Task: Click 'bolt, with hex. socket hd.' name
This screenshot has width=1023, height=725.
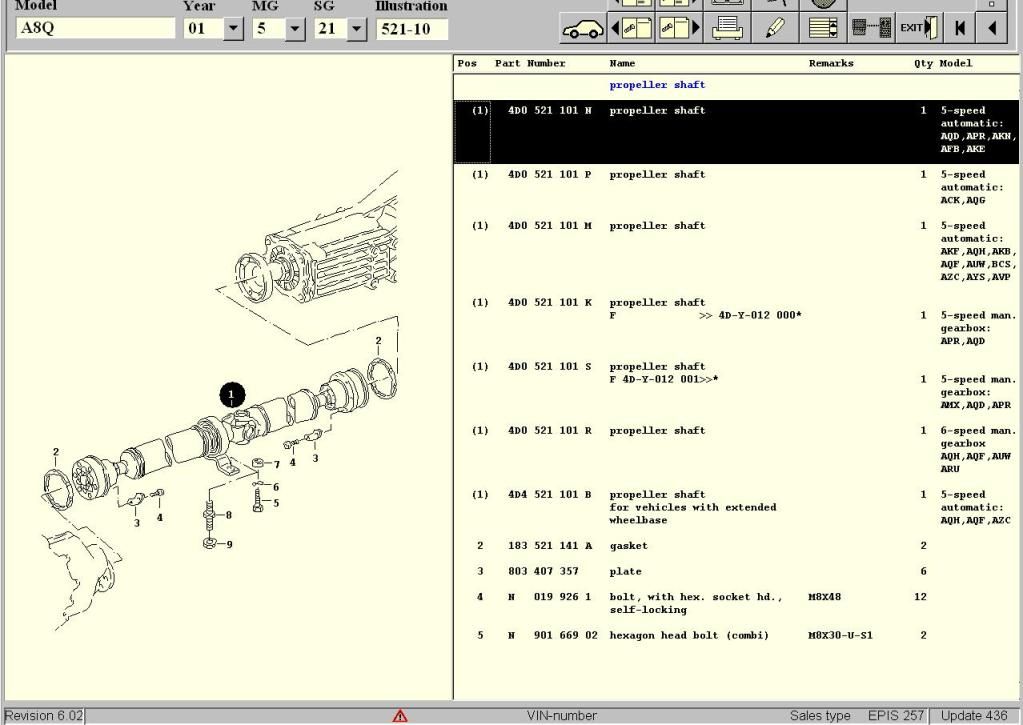Action: 695,597
